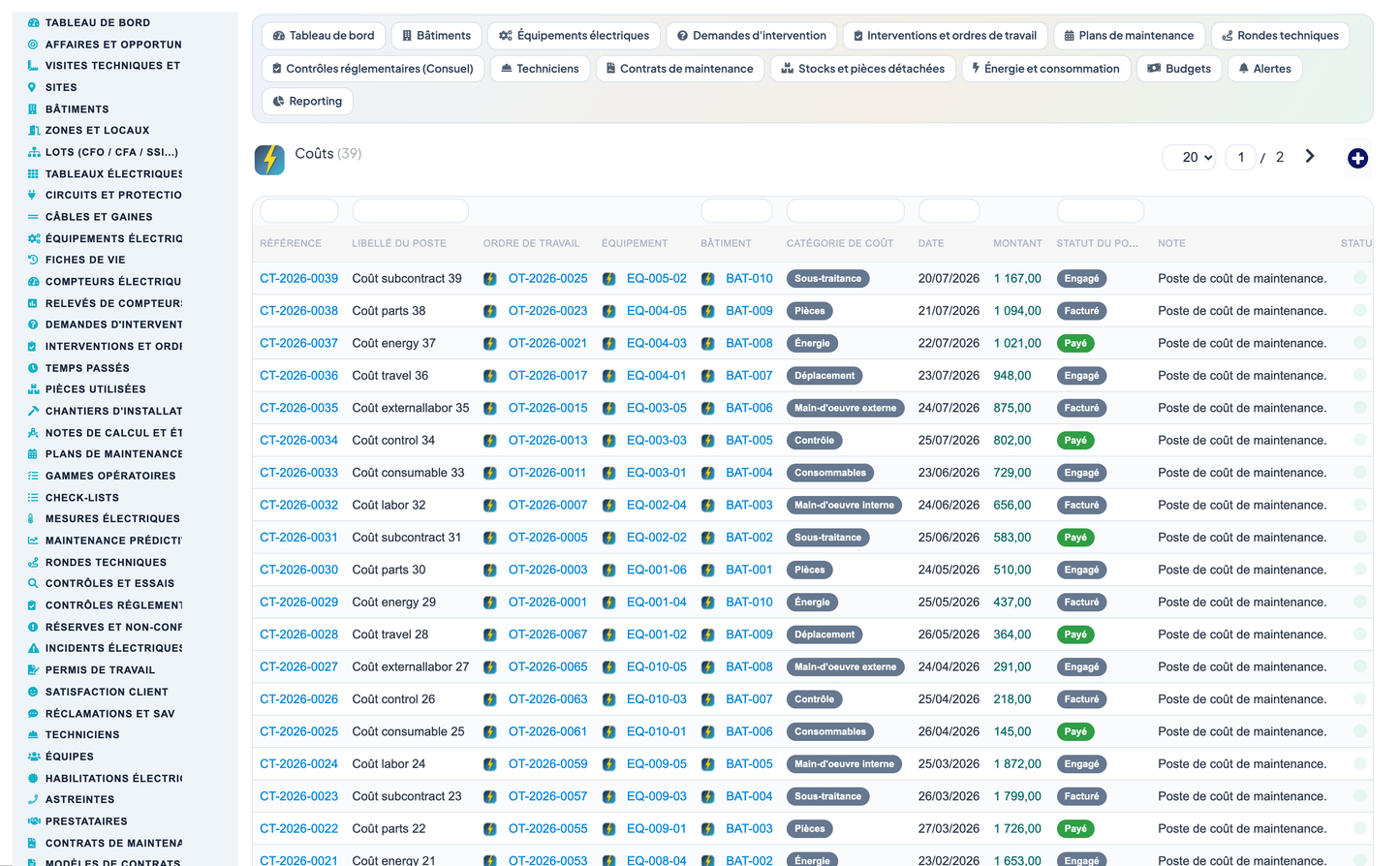This screenshot has height=866, width=1400.
Task: Go to next page chevron arrow
Action: pos(1310,156)
